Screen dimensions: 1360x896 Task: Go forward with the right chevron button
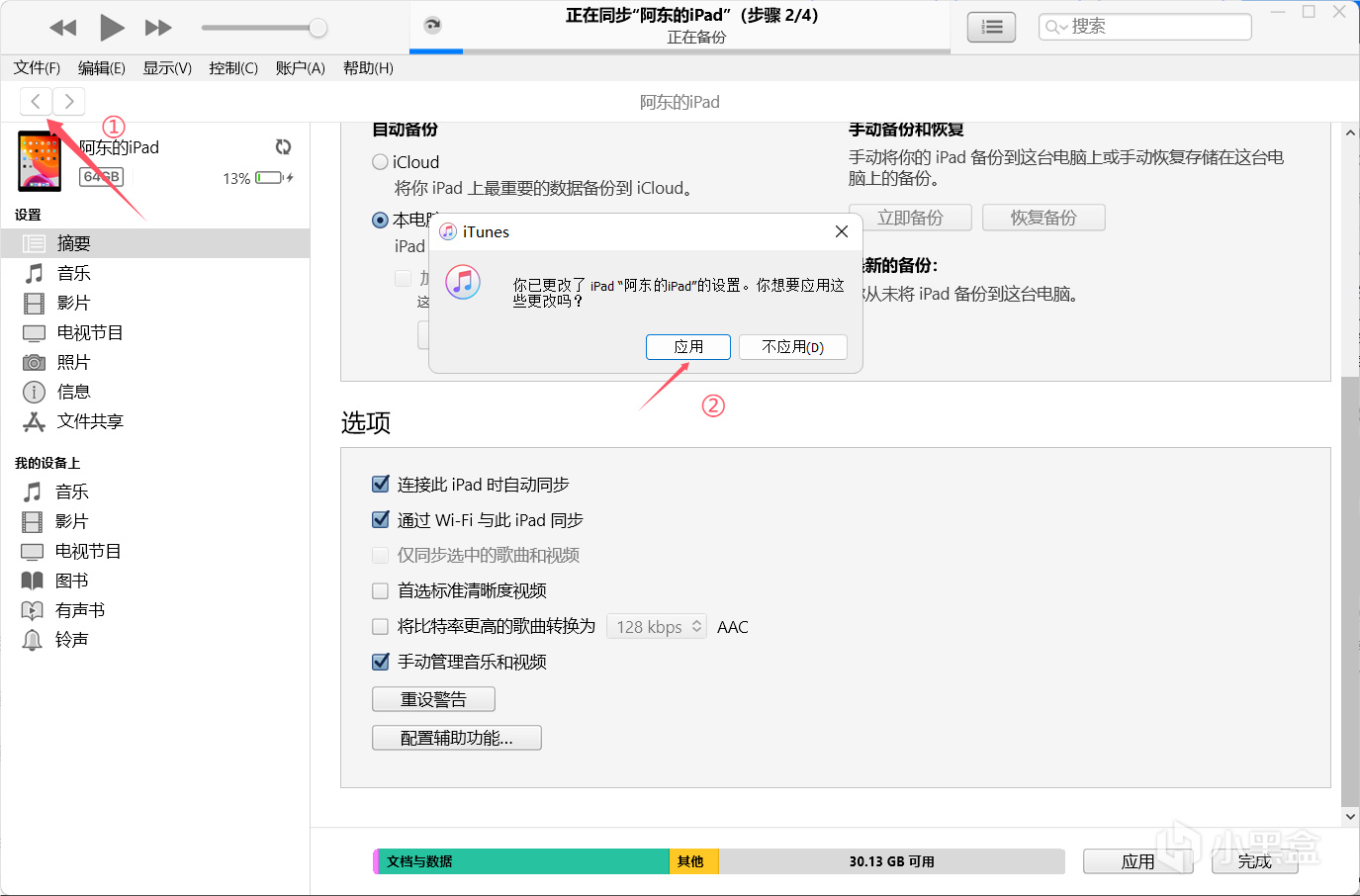69,101
